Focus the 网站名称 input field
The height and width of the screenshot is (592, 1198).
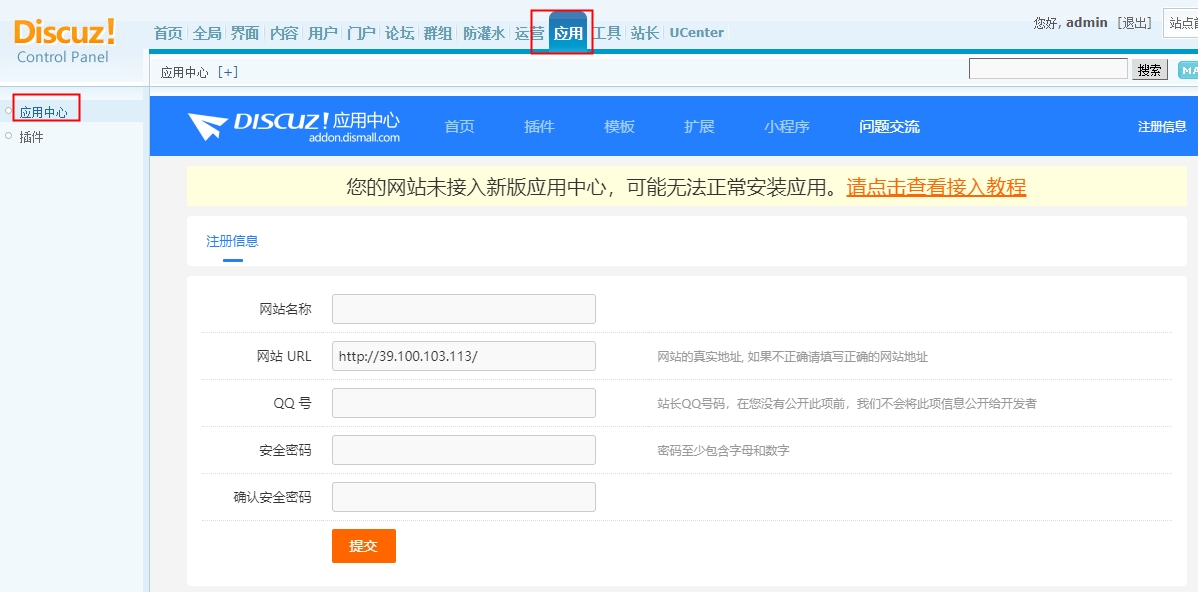click(463, 309)
